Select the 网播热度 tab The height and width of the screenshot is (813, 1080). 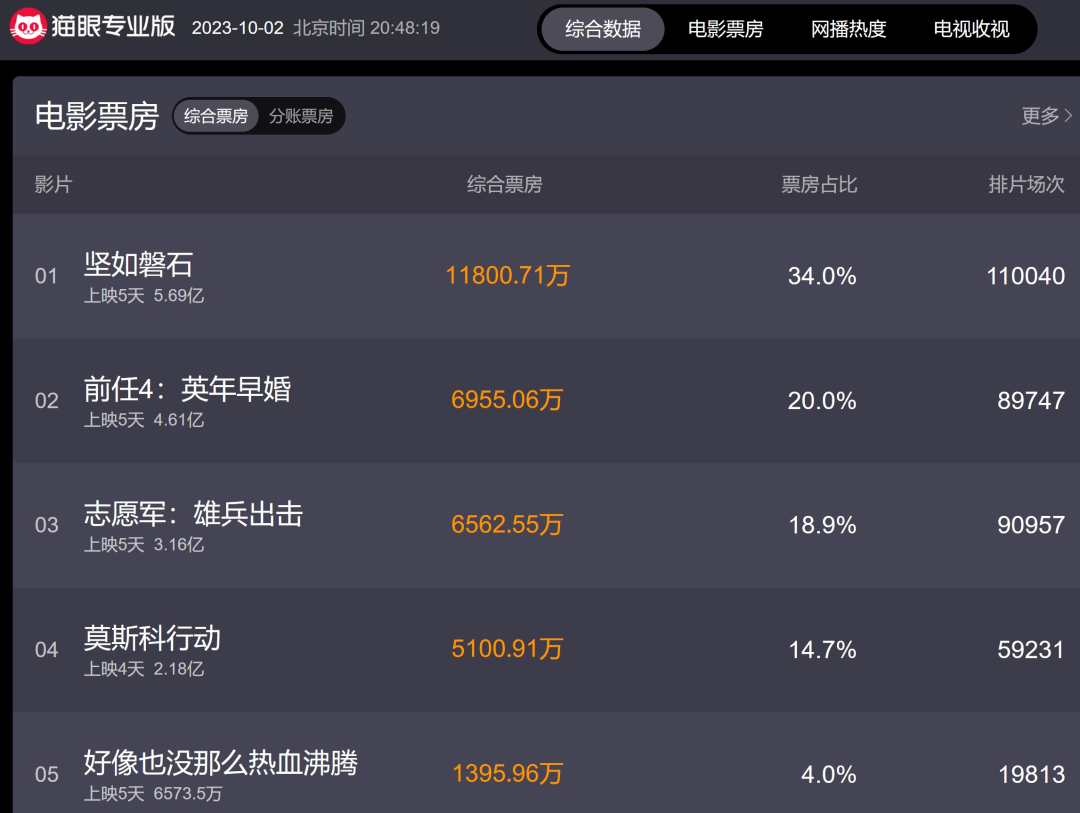(x=848, y=29)
